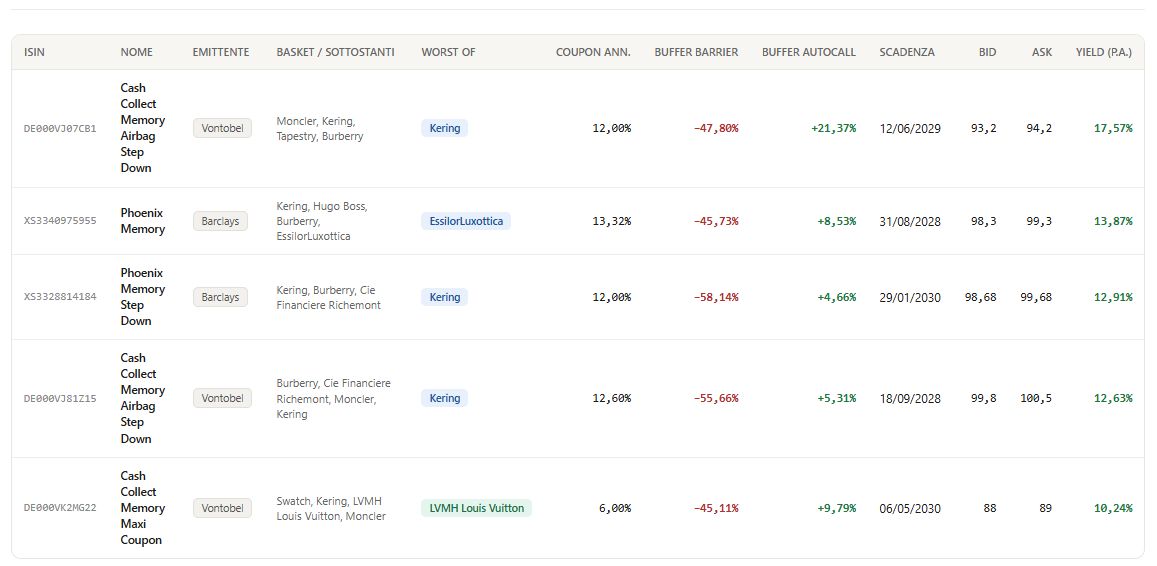Click Kering worst-of tag in XS3328814184 row

click(444, 297)
